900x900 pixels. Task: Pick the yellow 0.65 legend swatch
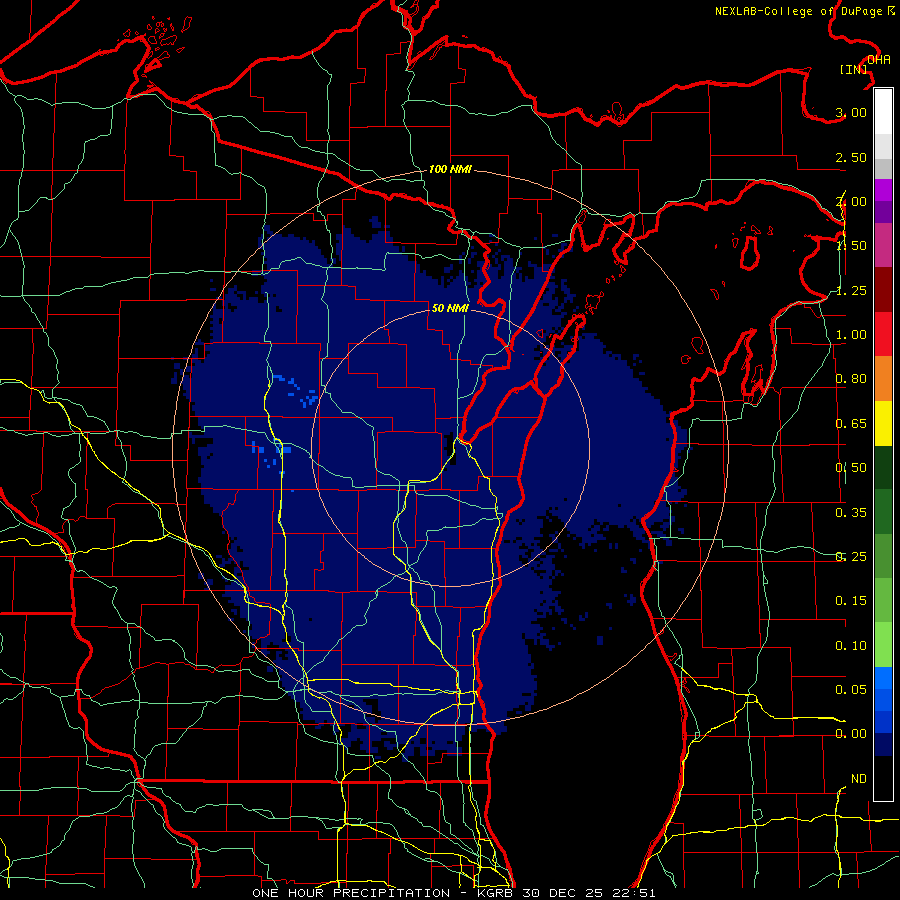tap(883, 423)
